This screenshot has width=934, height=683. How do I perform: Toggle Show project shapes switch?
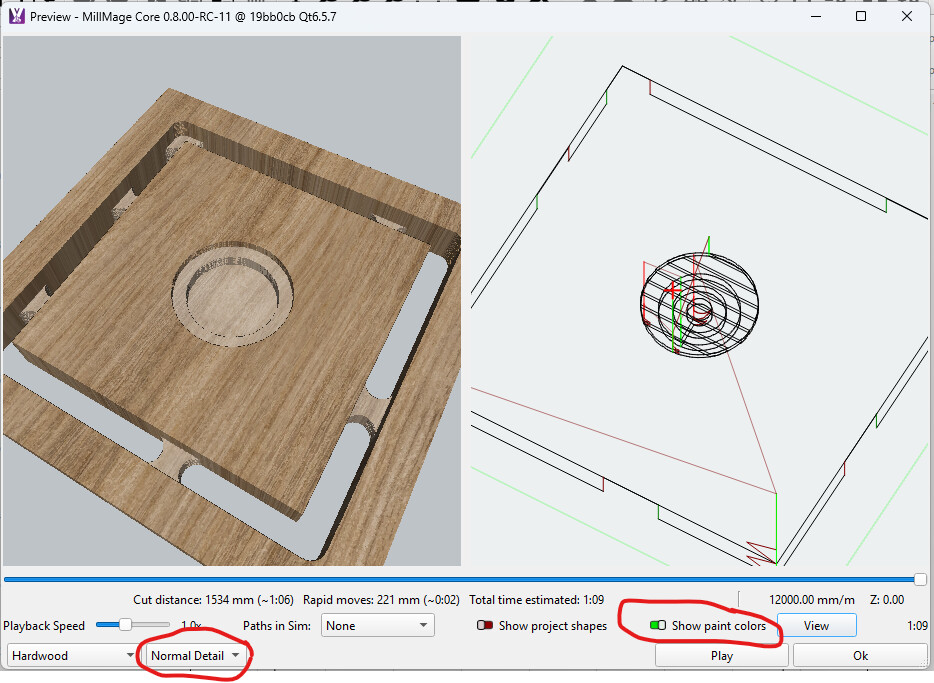coord(486,626)
